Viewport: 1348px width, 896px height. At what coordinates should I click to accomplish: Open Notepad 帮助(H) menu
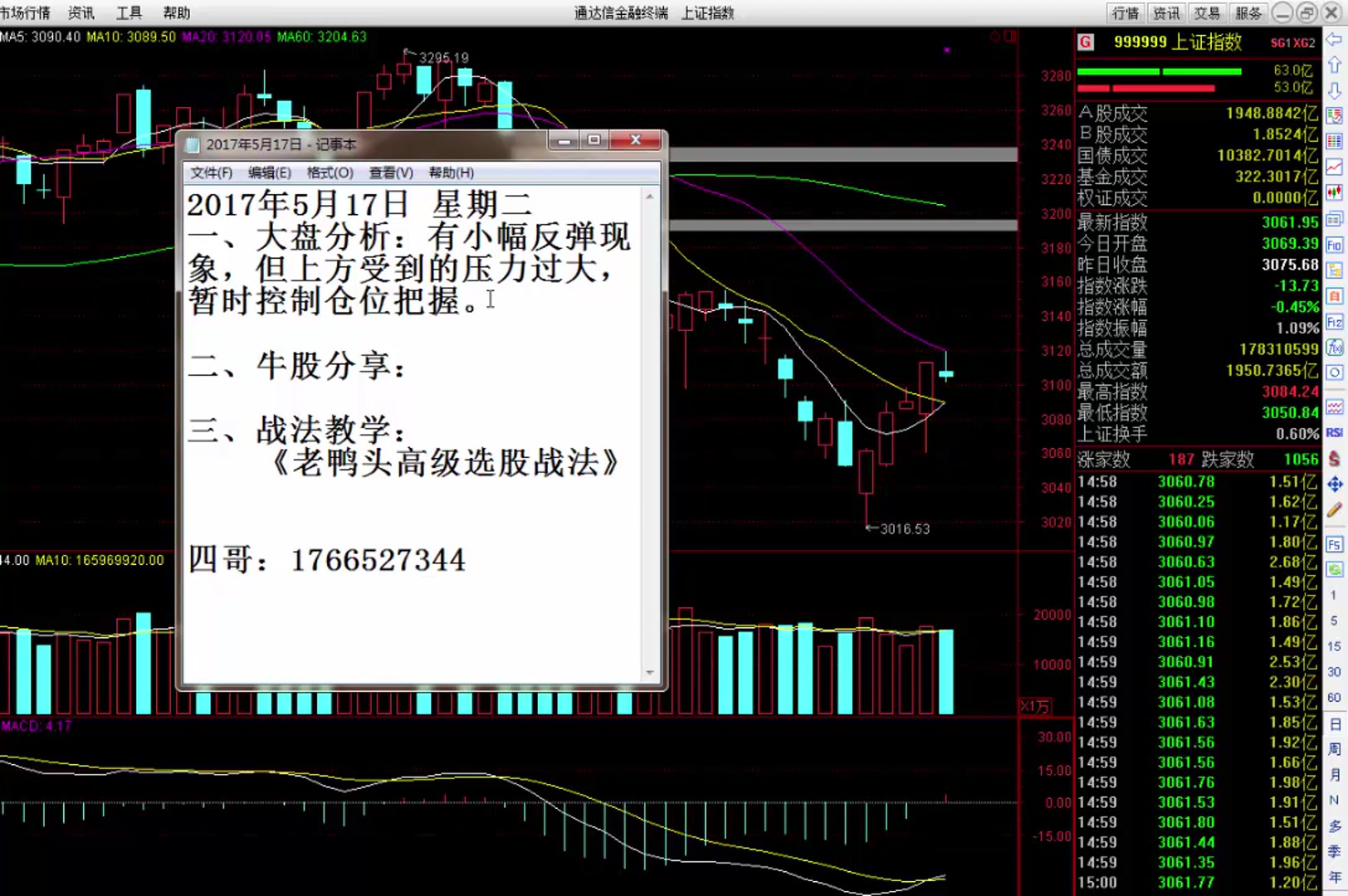[x=452, y=173]
